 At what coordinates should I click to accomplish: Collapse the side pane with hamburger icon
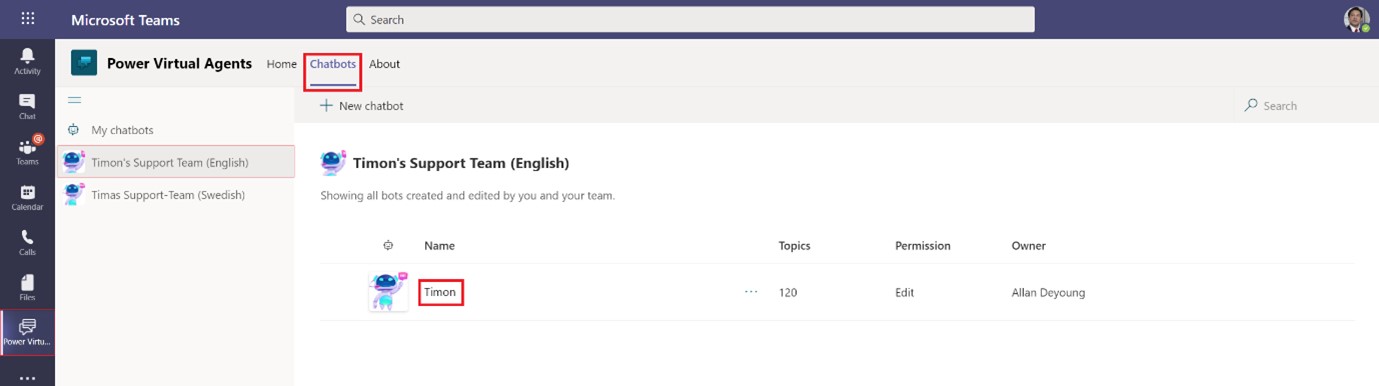74,100
